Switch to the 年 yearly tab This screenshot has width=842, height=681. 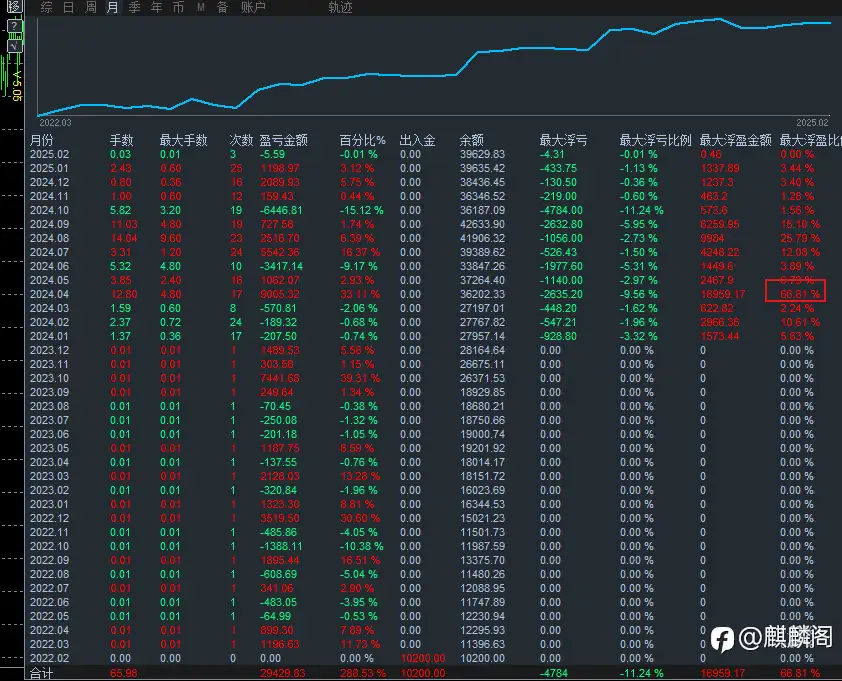[x=156, y=7]
